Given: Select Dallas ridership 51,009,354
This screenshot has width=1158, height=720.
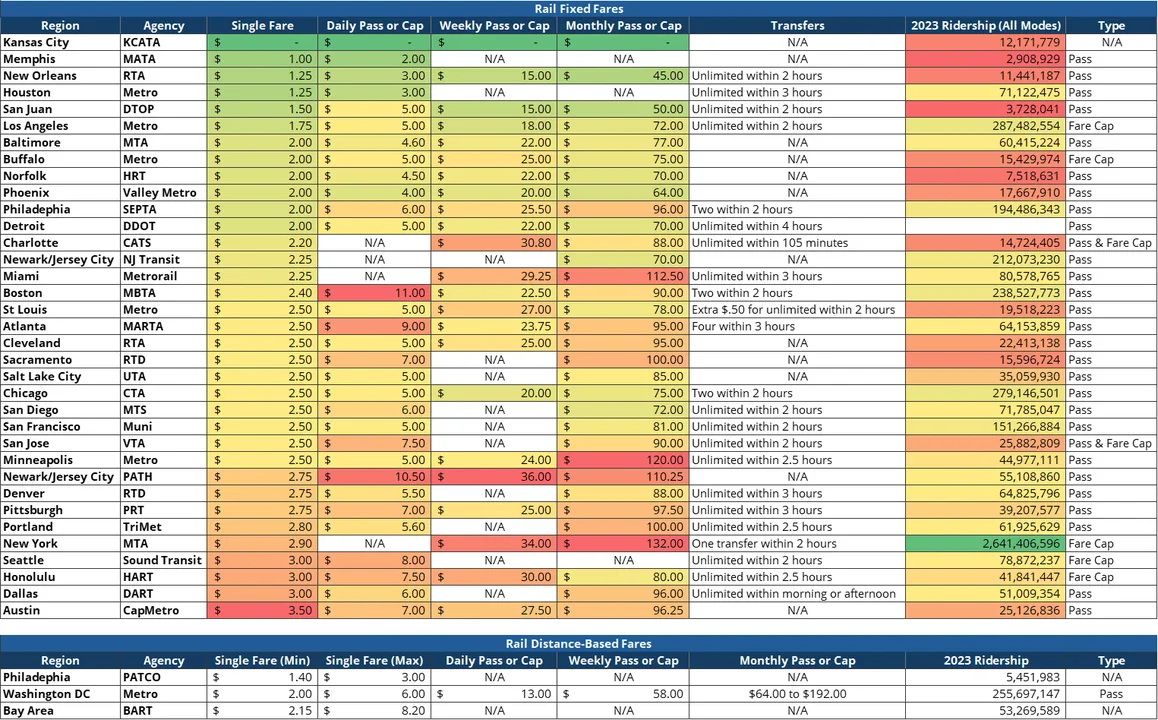Looking at the screenshot, I should tap(985, 594).
